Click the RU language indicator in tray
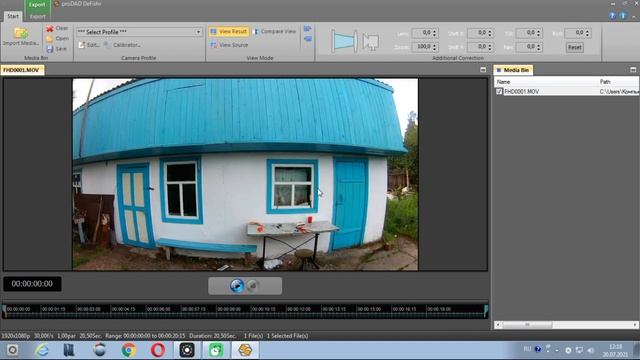The height and width of the screenshot is (360, 640). 527,349
